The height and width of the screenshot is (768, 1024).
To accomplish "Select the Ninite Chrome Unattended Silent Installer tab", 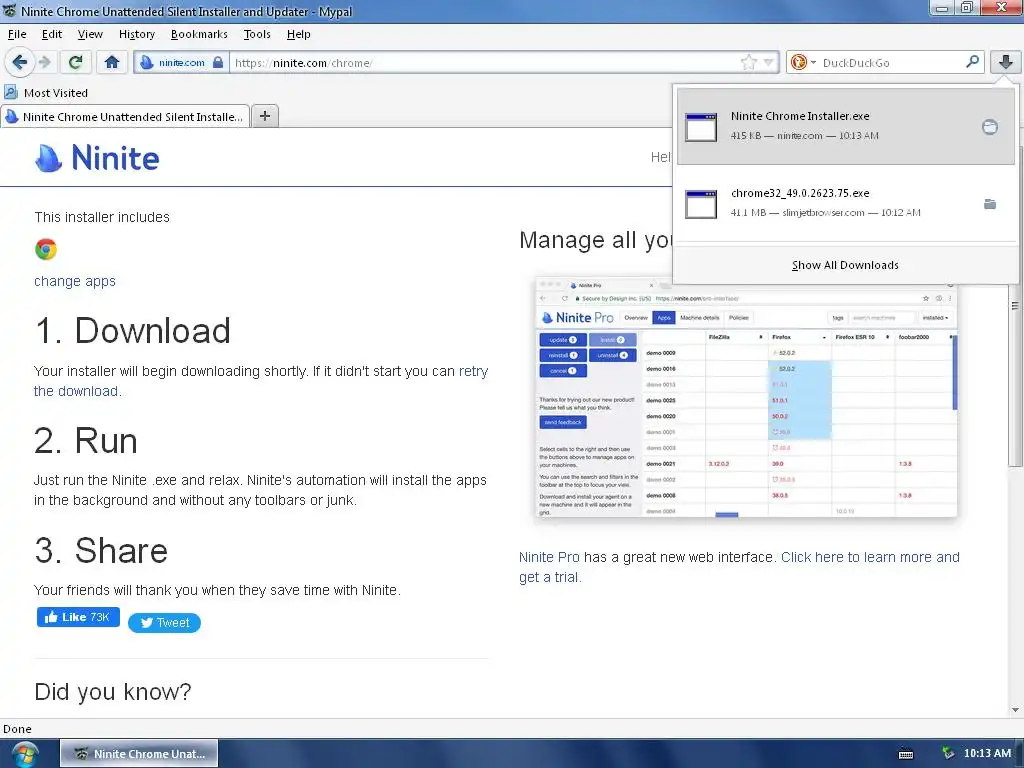I will pos(125,117).
